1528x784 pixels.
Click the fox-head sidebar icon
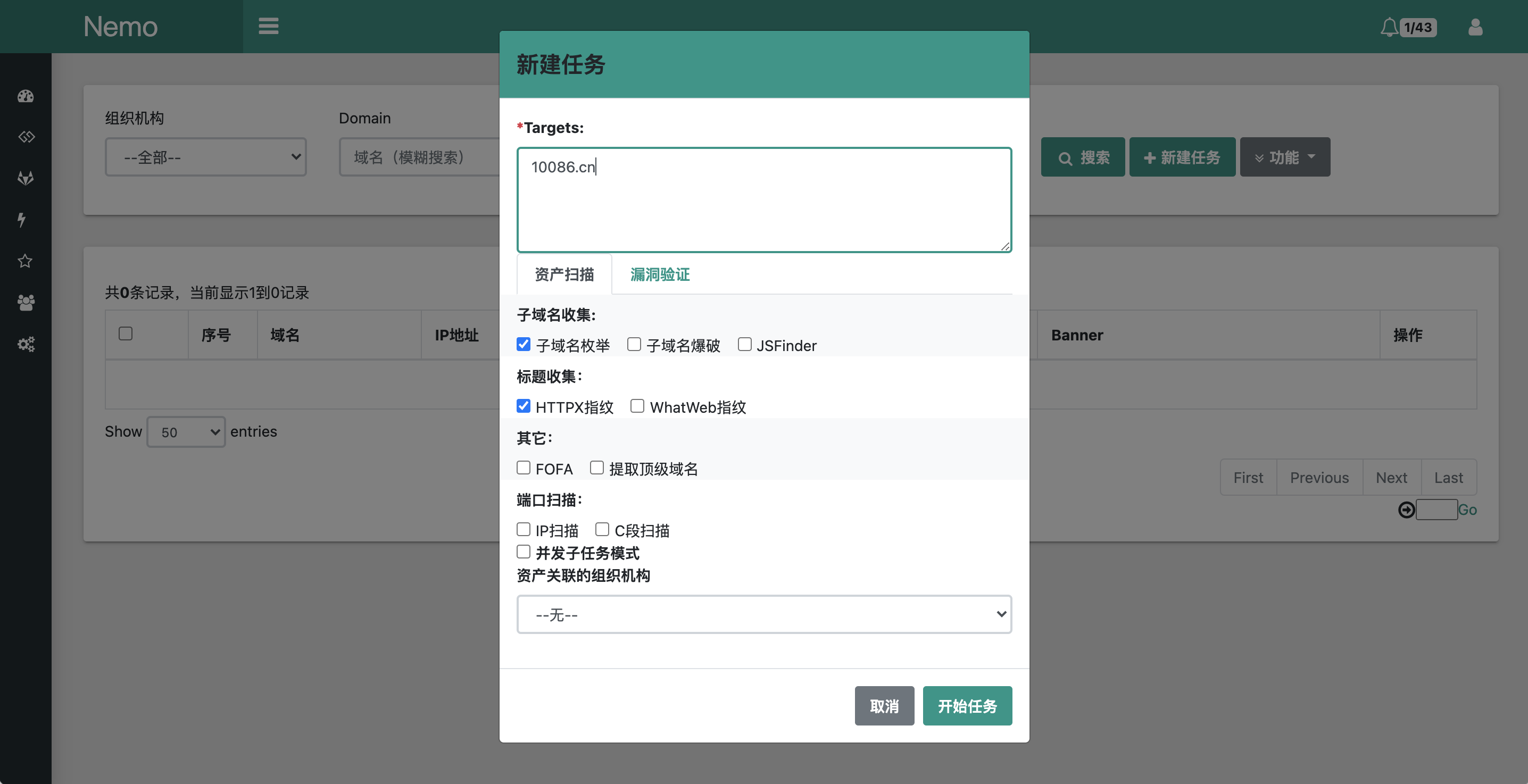pos(26,178)
